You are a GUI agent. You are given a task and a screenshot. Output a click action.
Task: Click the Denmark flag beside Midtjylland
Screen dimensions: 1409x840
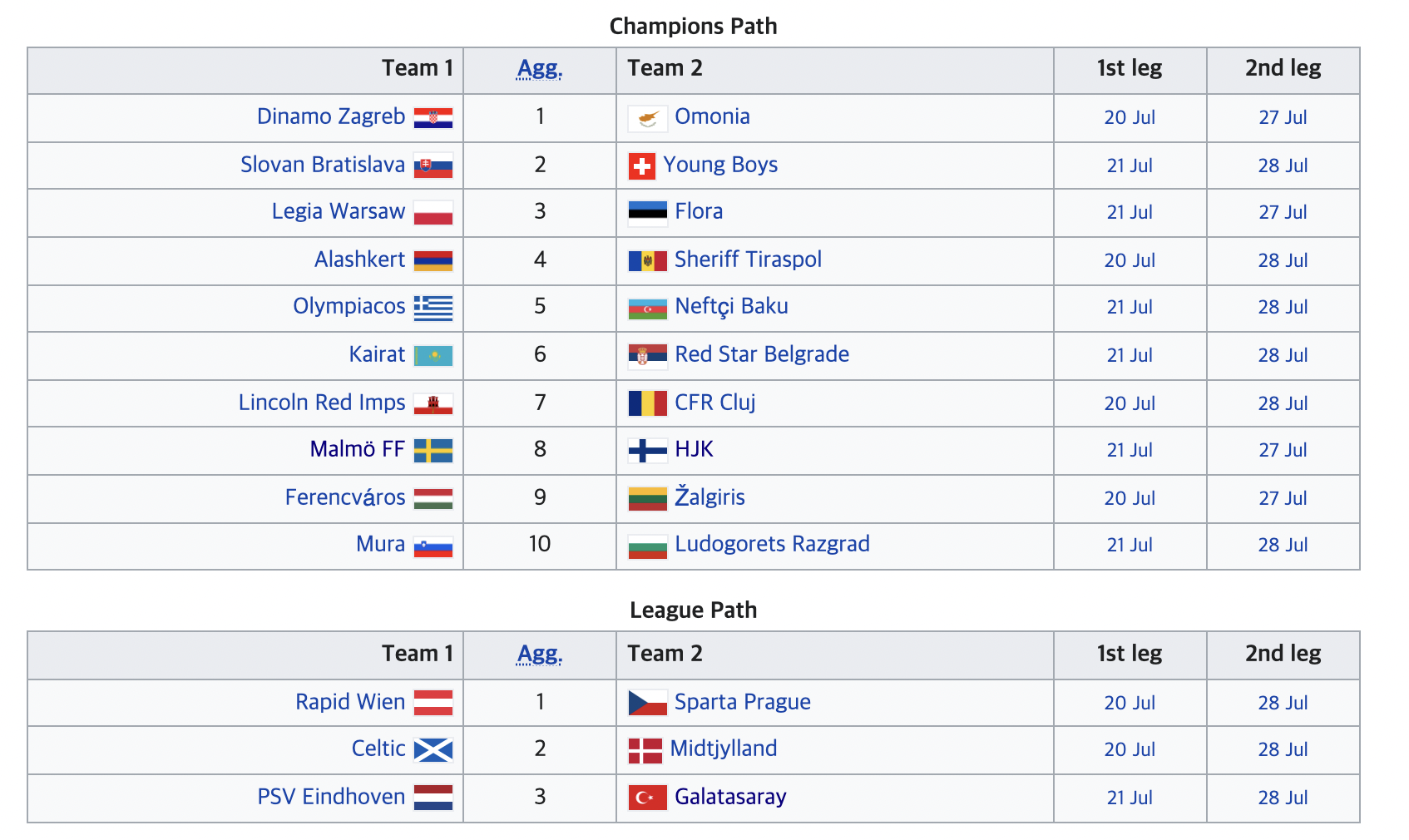pos(645,750)
